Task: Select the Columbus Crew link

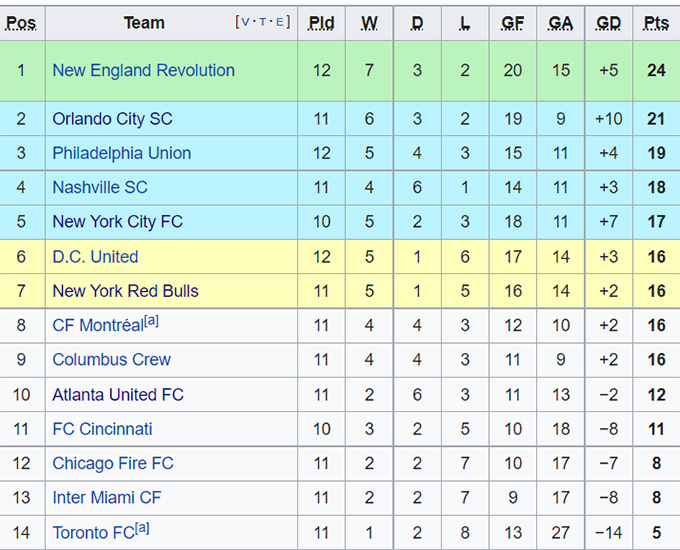Action: point(111,360)
